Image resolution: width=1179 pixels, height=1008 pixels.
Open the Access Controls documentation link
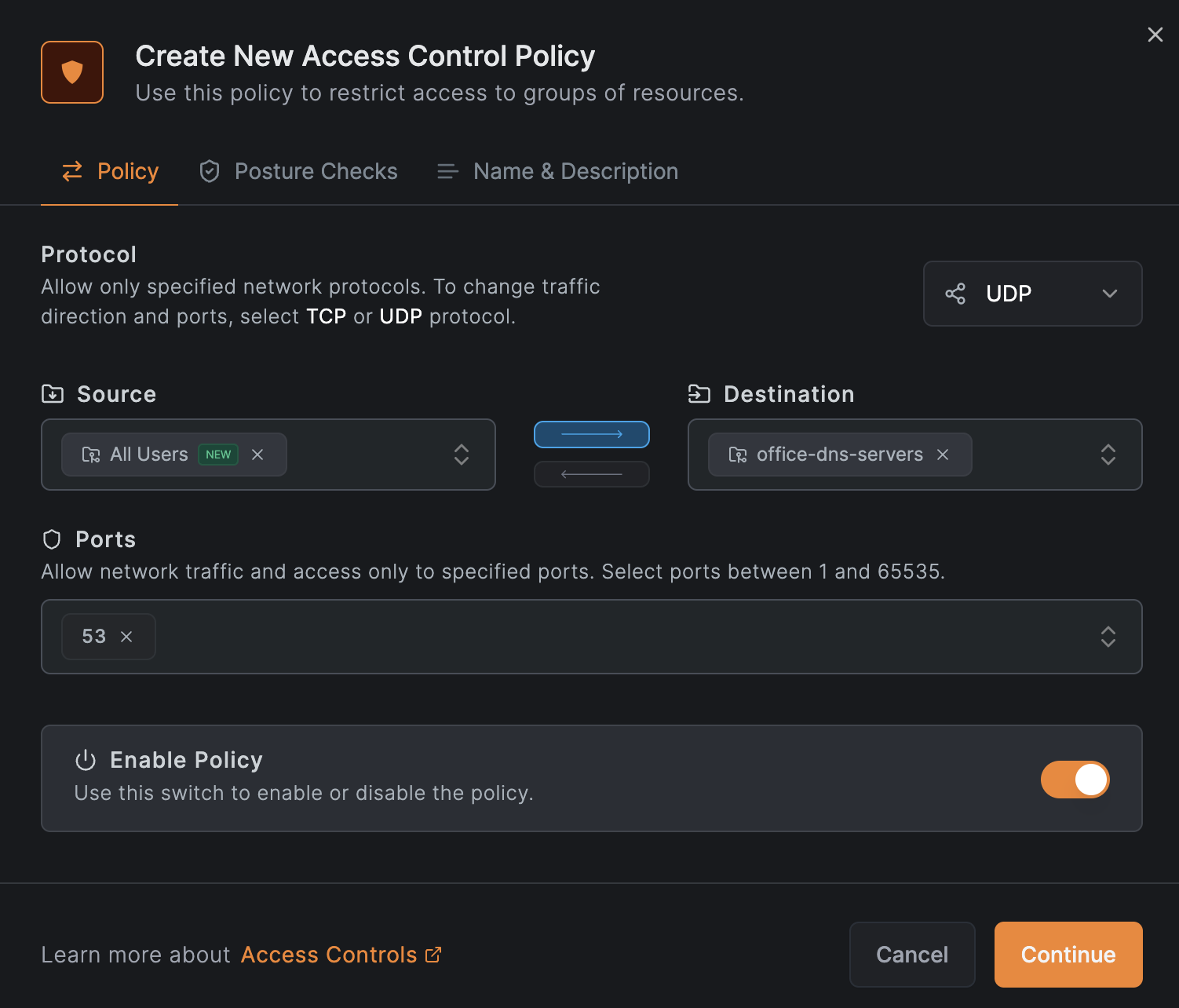point(341,955)
